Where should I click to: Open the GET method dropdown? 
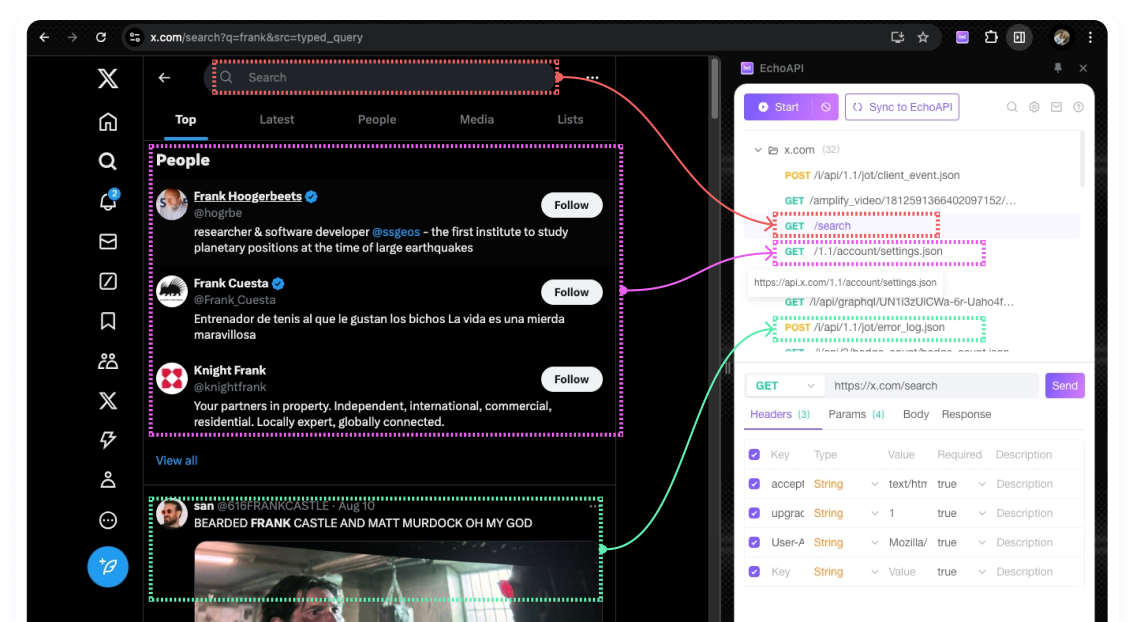click(784, 386)
